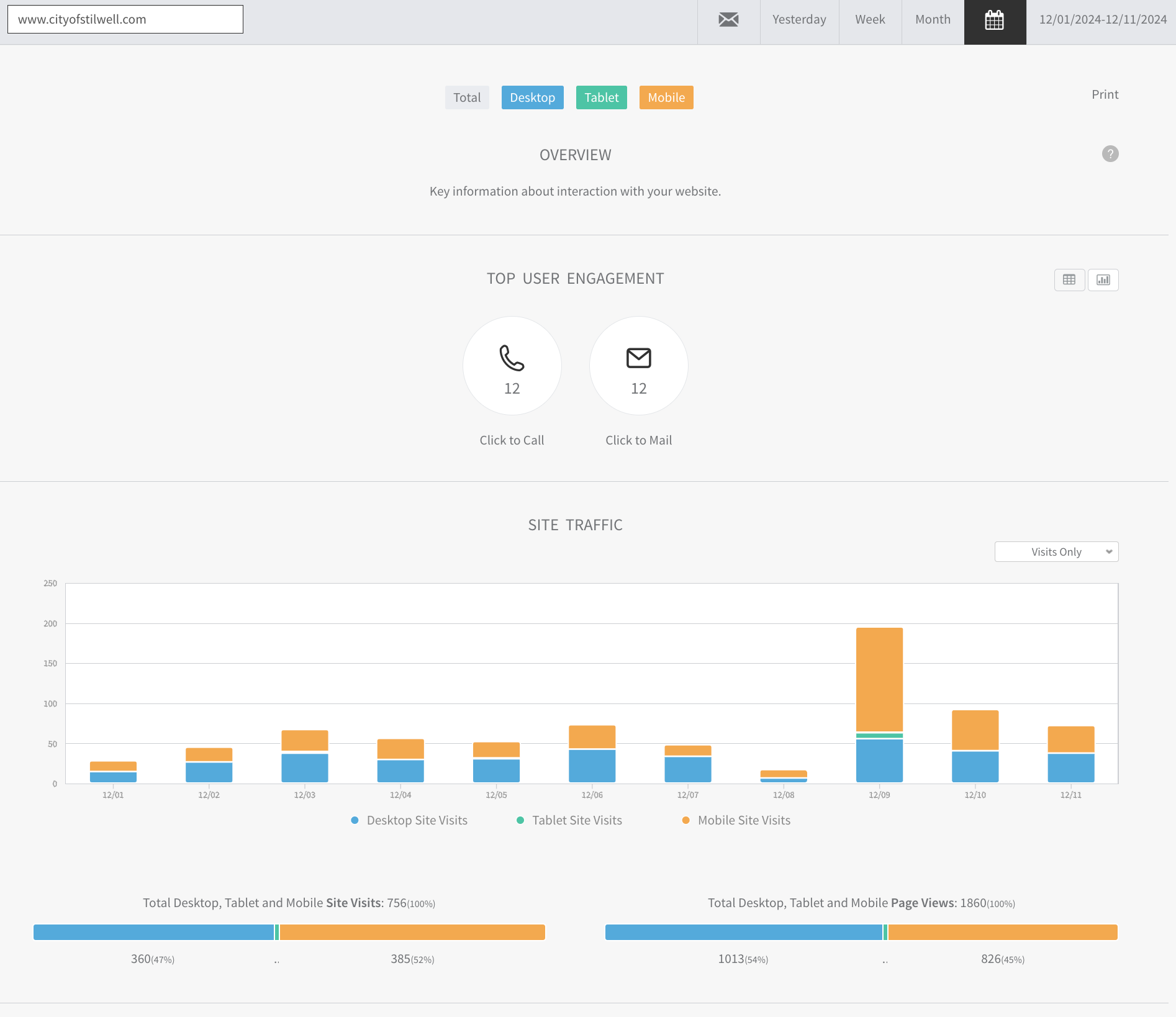
Task: Open the 12/01/2024-12/11/2024 date range selector
Action: 1103,20
